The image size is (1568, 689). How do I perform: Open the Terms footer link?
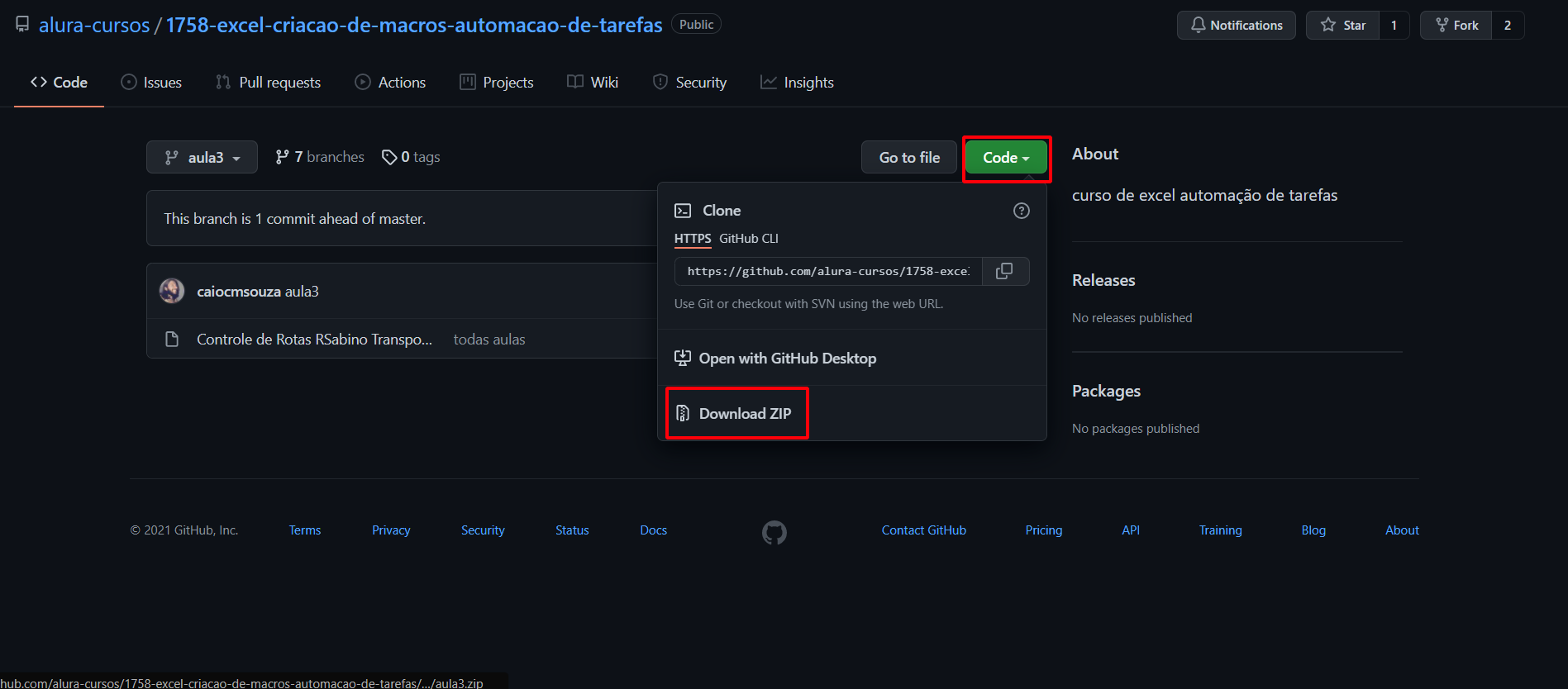[x=305, y=530]
